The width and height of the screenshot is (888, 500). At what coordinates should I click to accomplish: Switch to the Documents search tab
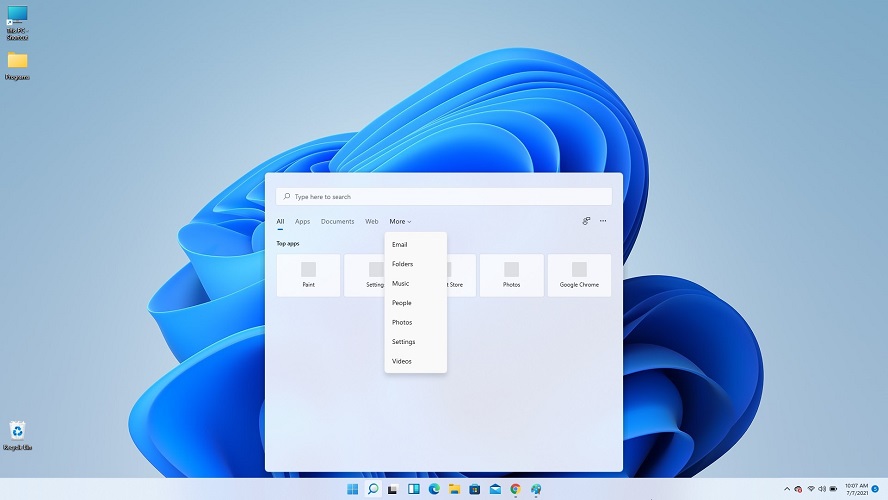tap(338, 221)
